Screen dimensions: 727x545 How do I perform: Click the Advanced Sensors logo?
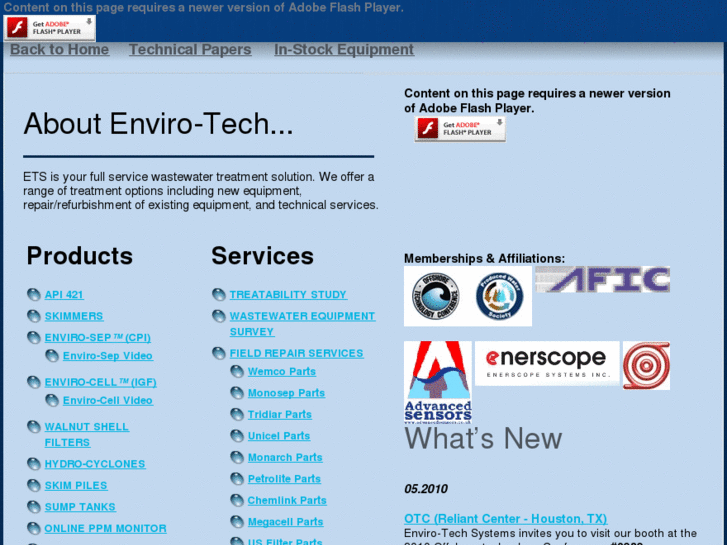(438, 383)
